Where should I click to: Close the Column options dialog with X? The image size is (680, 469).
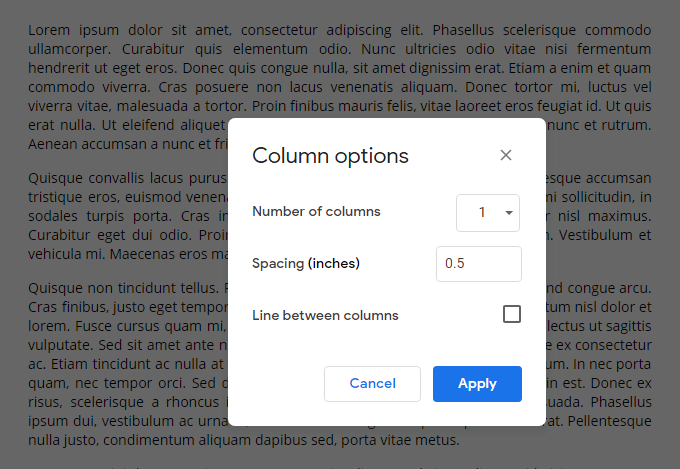(x=506, y=155)
